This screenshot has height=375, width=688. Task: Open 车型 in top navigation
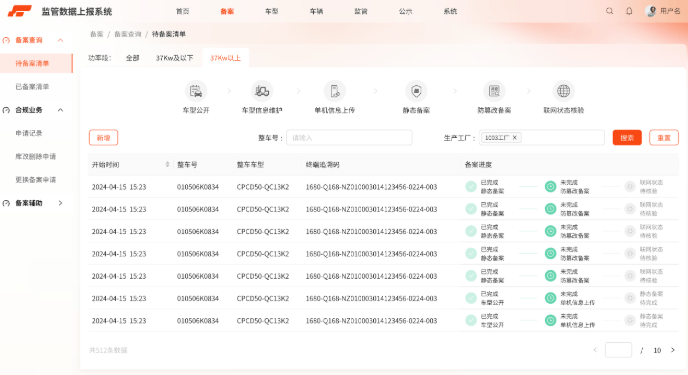272,11
